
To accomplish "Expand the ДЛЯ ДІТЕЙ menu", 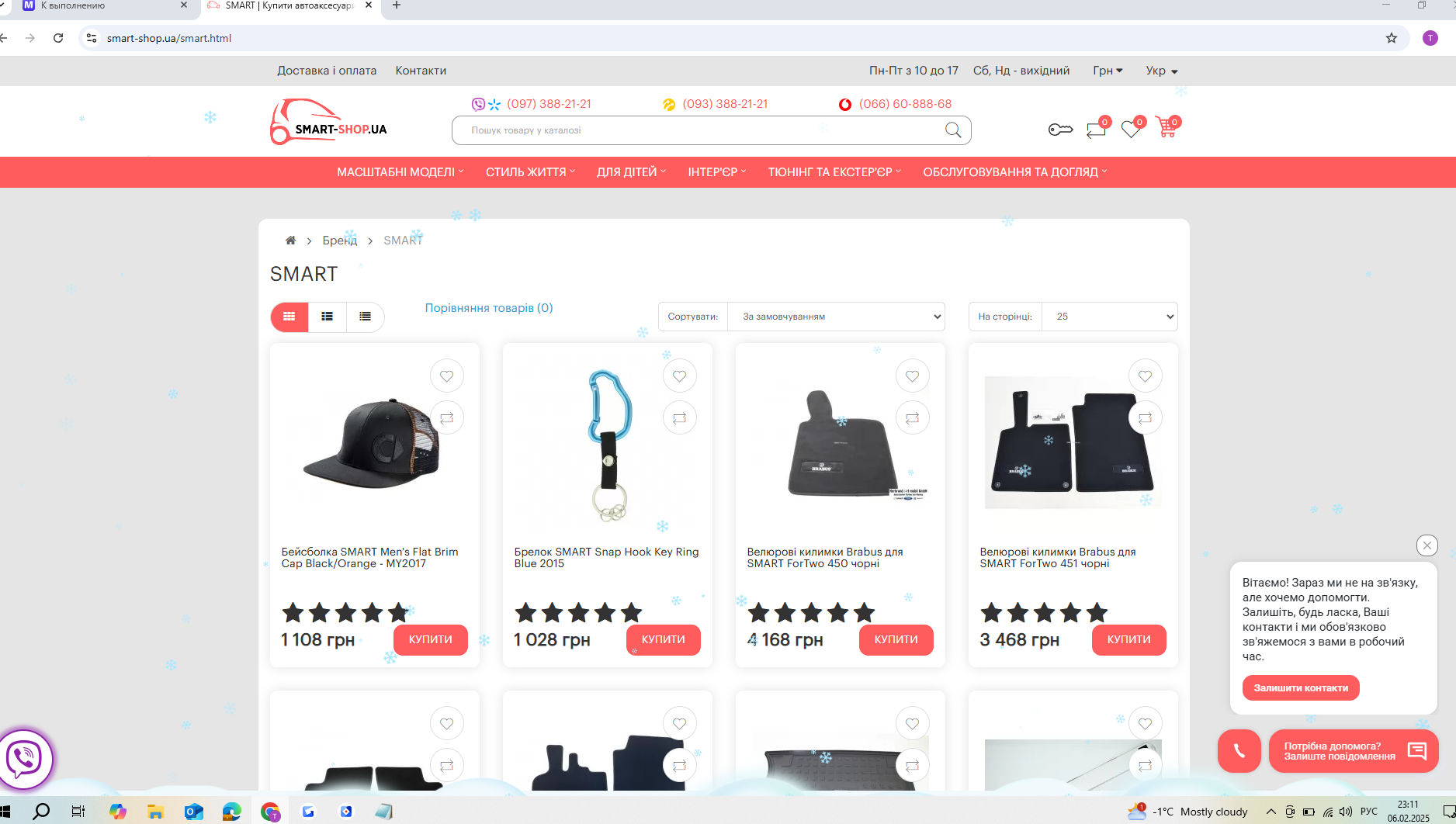I will (631, 172).
